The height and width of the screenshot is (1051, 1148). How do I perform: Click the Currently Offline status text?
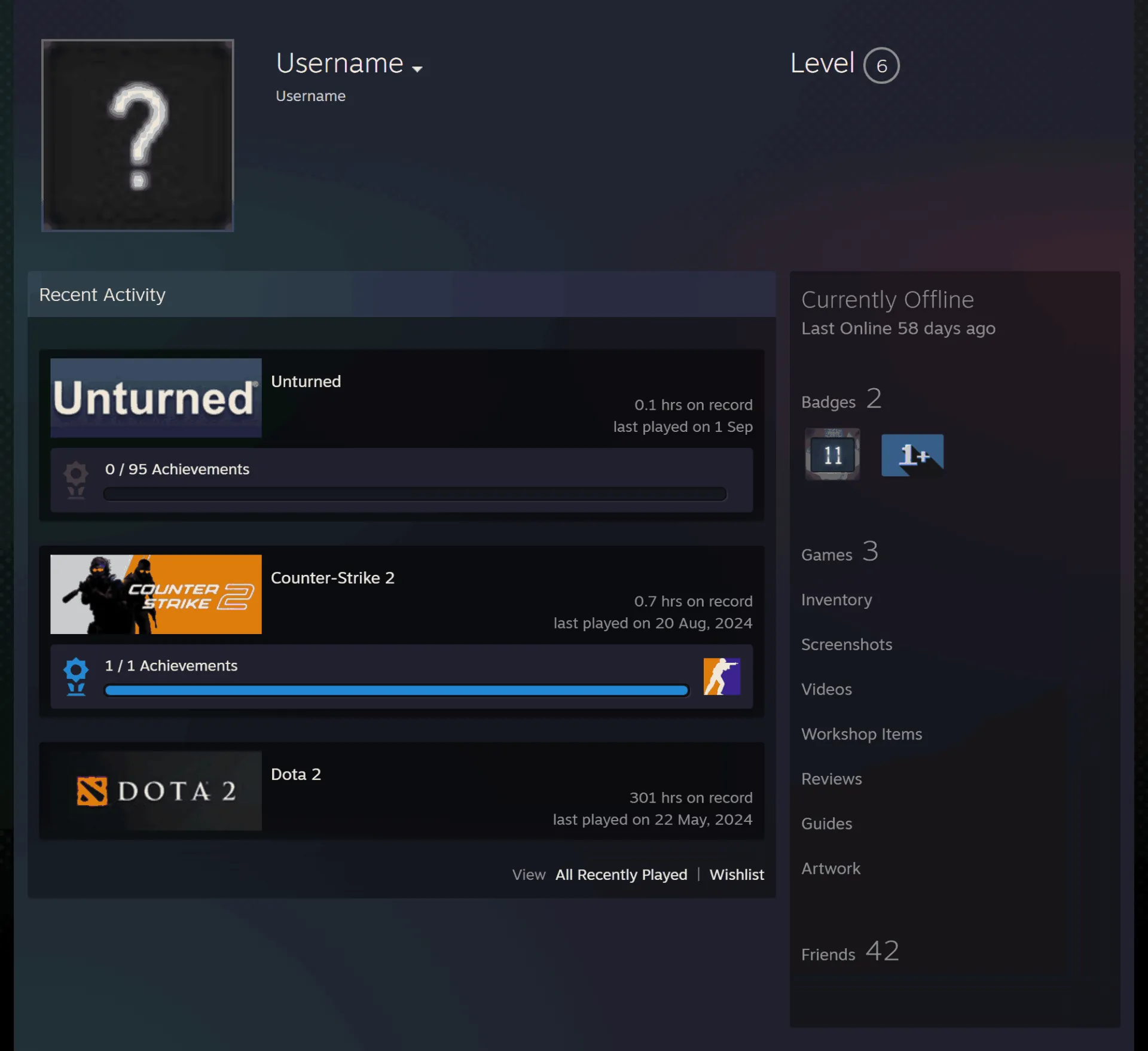pyautogui.click(x=887, y=300)
